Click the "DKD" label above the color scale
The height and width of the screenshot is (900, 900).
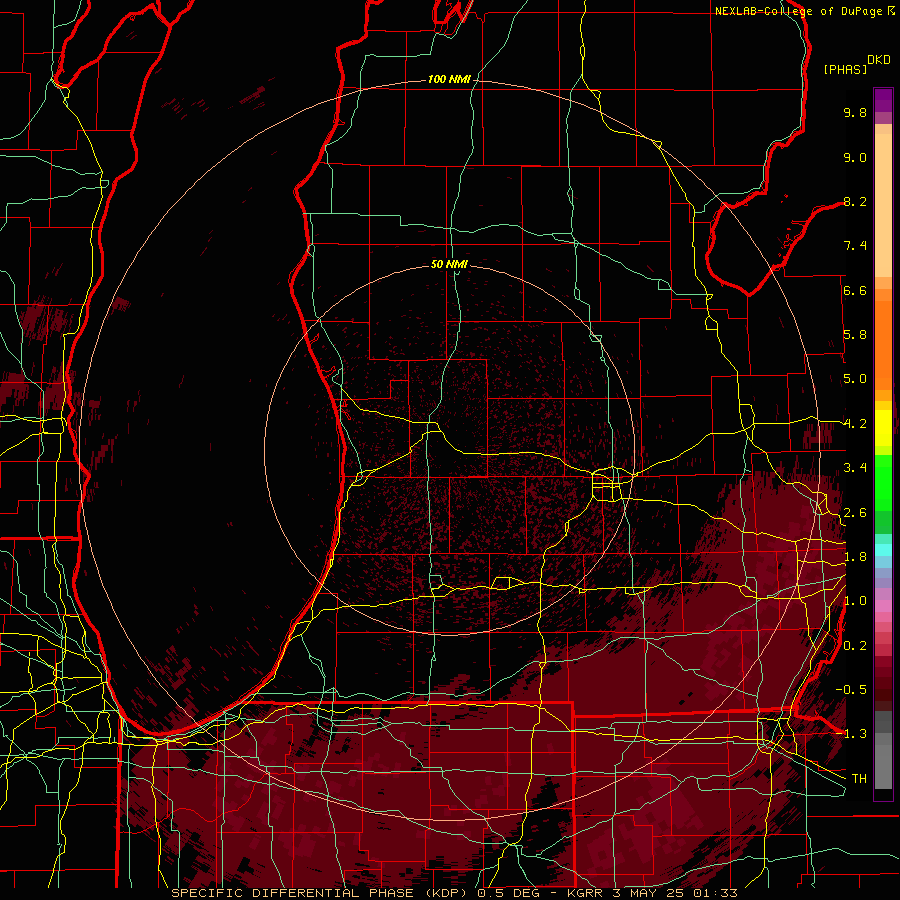coord(878,60)
